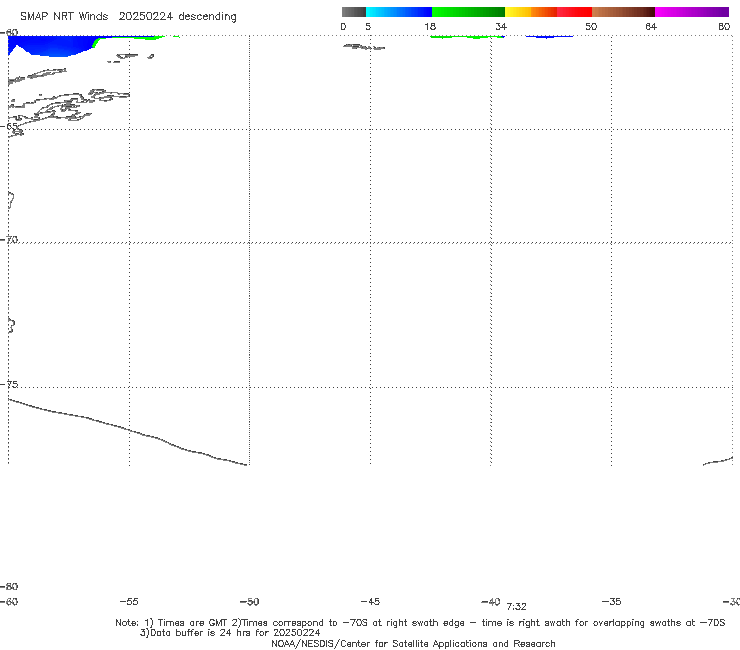740x650 pixels.
Task: Click the 7:32 swath time label
Action: click(x=516, y=607)
